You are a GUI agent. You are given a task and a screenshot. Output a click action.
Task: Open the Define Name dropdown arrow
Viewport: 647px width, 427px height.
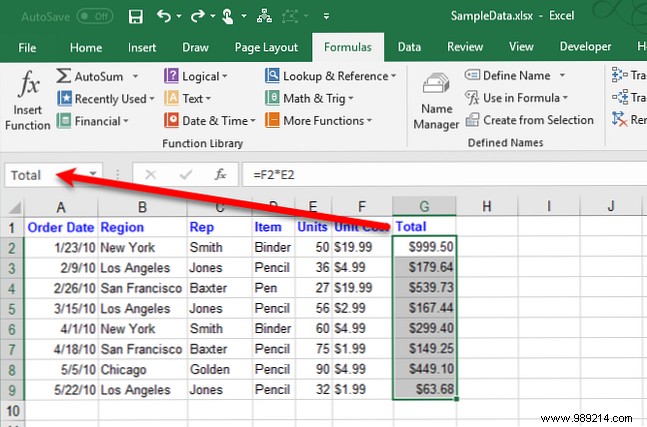coord(562,75)
